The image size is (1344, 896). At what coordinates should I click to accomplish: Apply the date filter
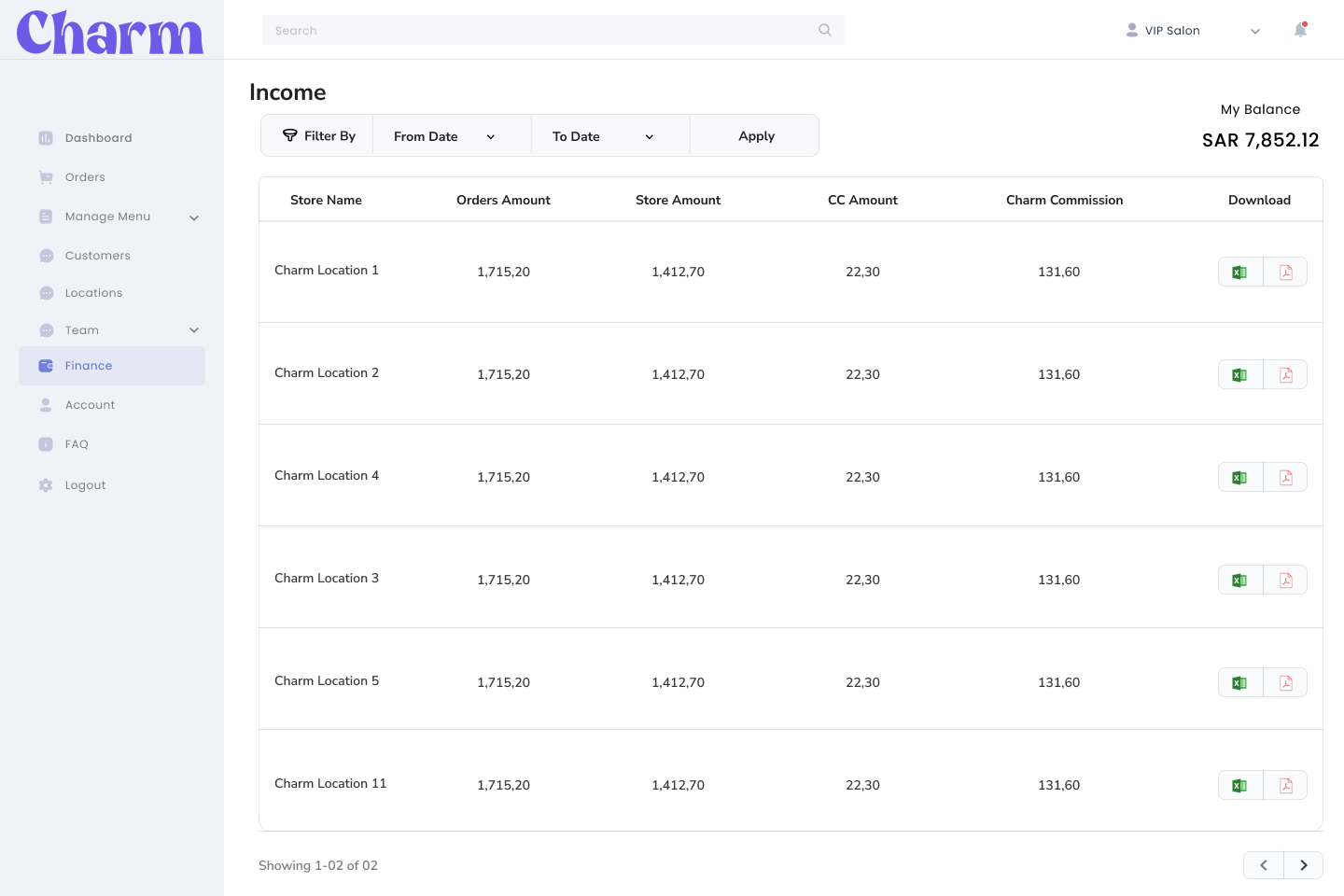coord(756,136)
